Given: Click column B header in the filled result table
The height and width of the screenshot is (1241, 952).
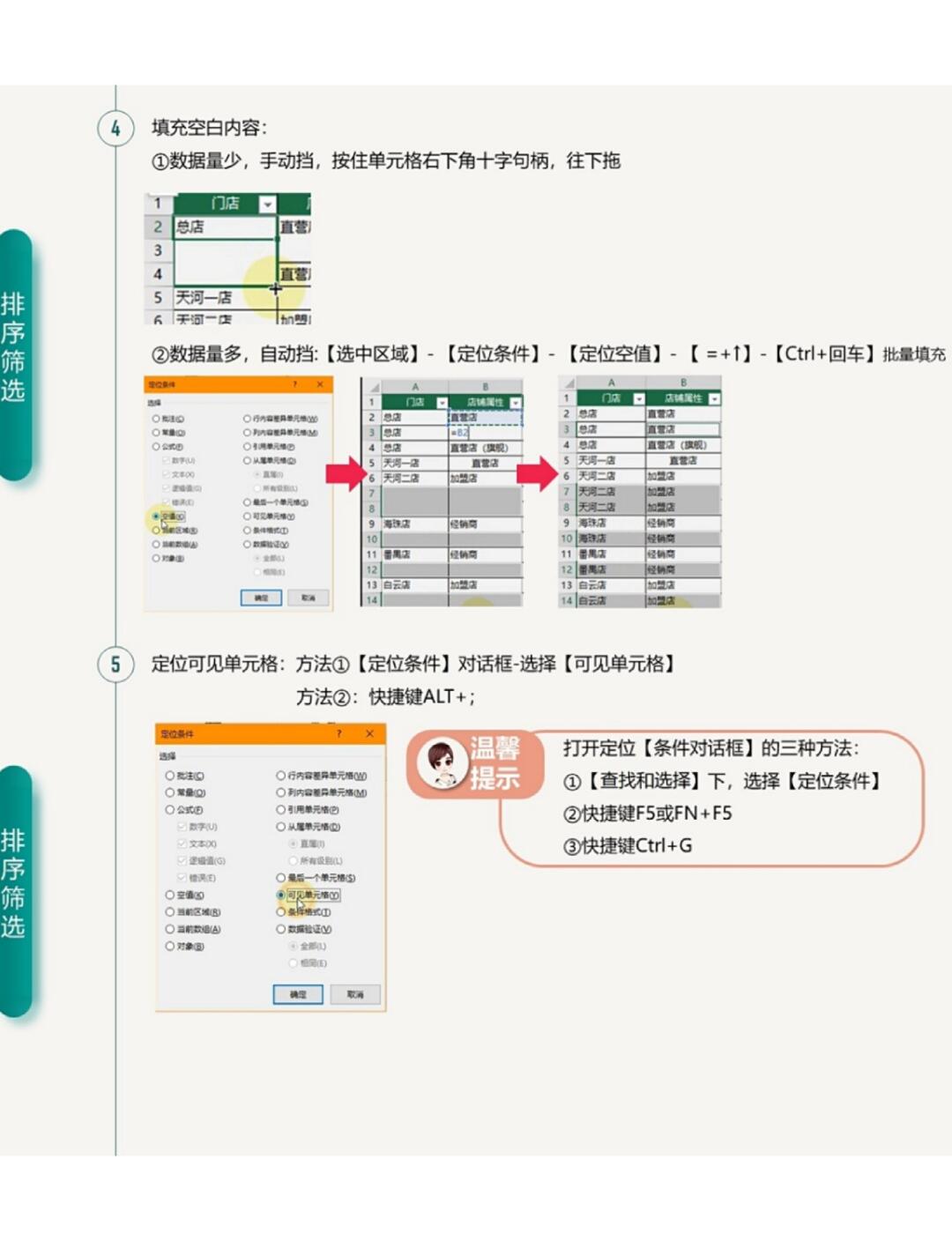Looking at the screenshot, I should pos(683,383).
